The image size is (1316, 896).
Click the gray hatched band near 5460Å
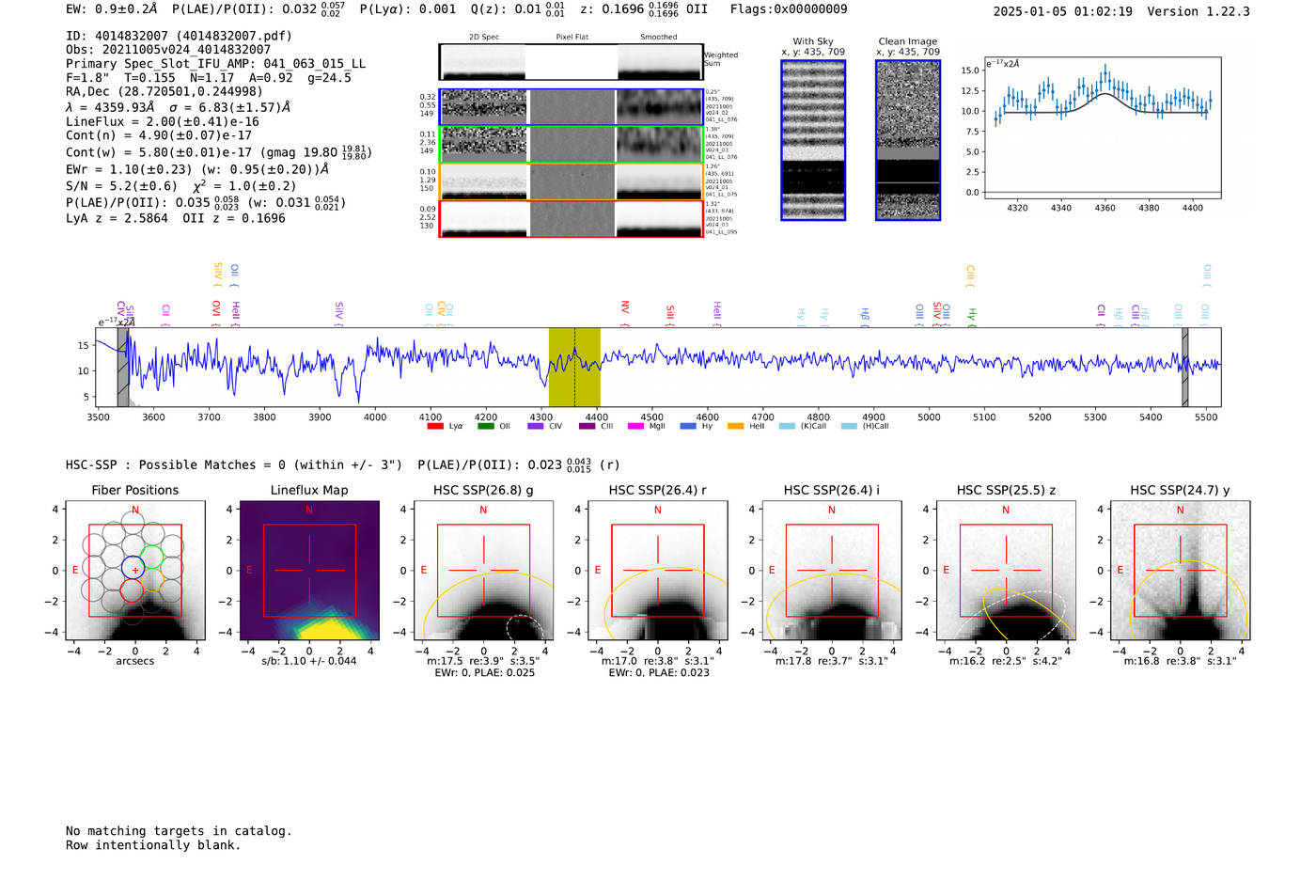(x=1184, y=368)
